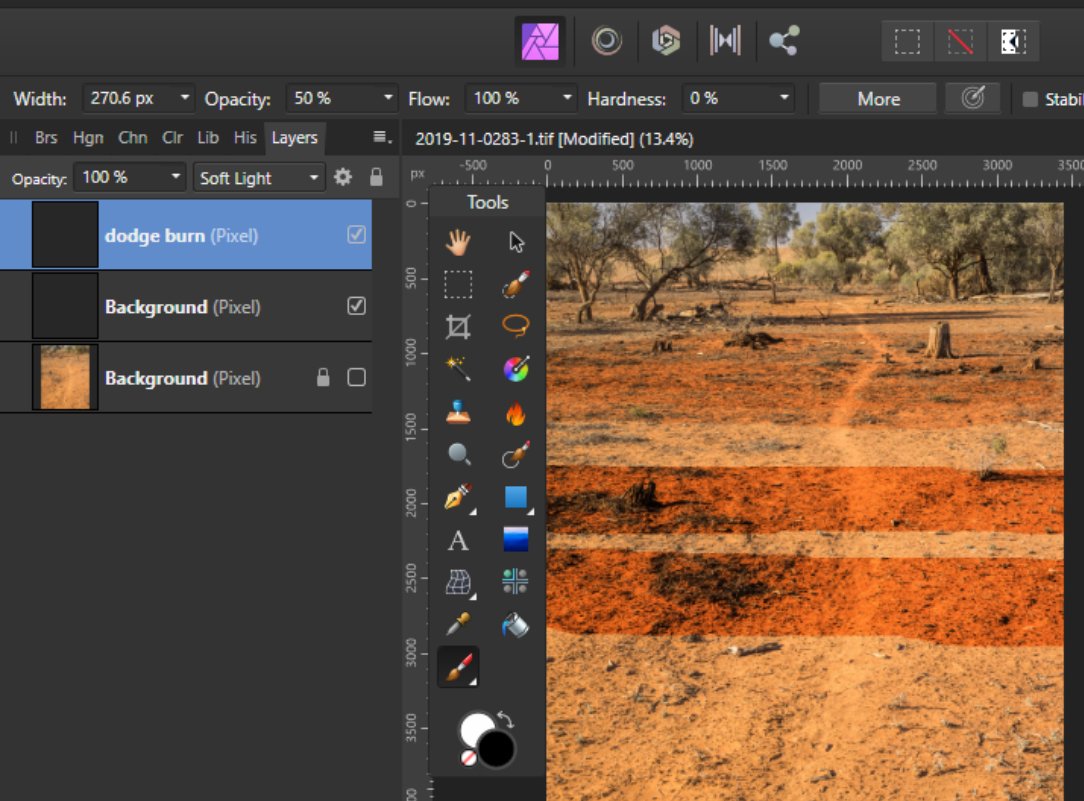Select the Mesh Warp tool
The width and height of the screenshot is (1084, 801).
tap(458, 583)
